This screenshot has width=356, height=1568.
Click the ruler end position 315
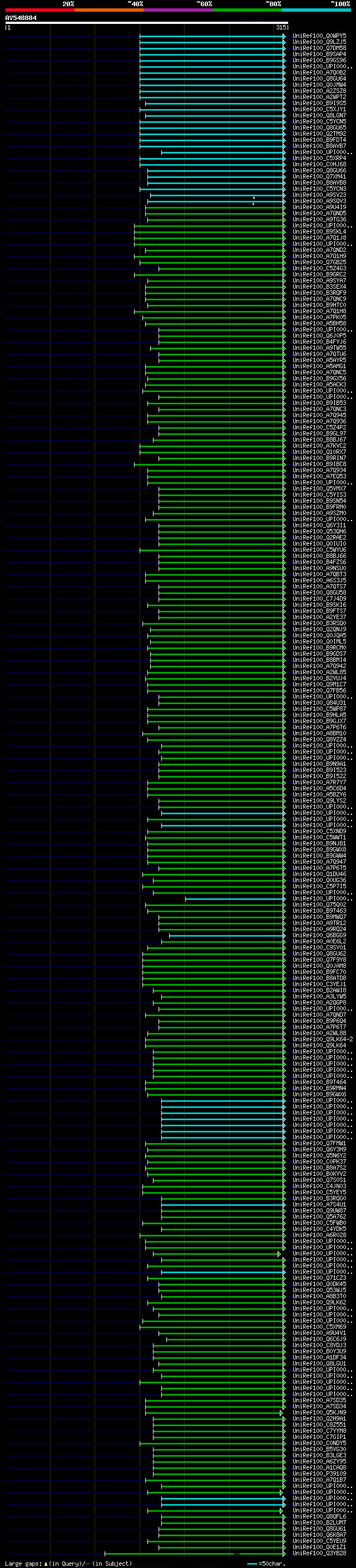click(x=280, y=27)
